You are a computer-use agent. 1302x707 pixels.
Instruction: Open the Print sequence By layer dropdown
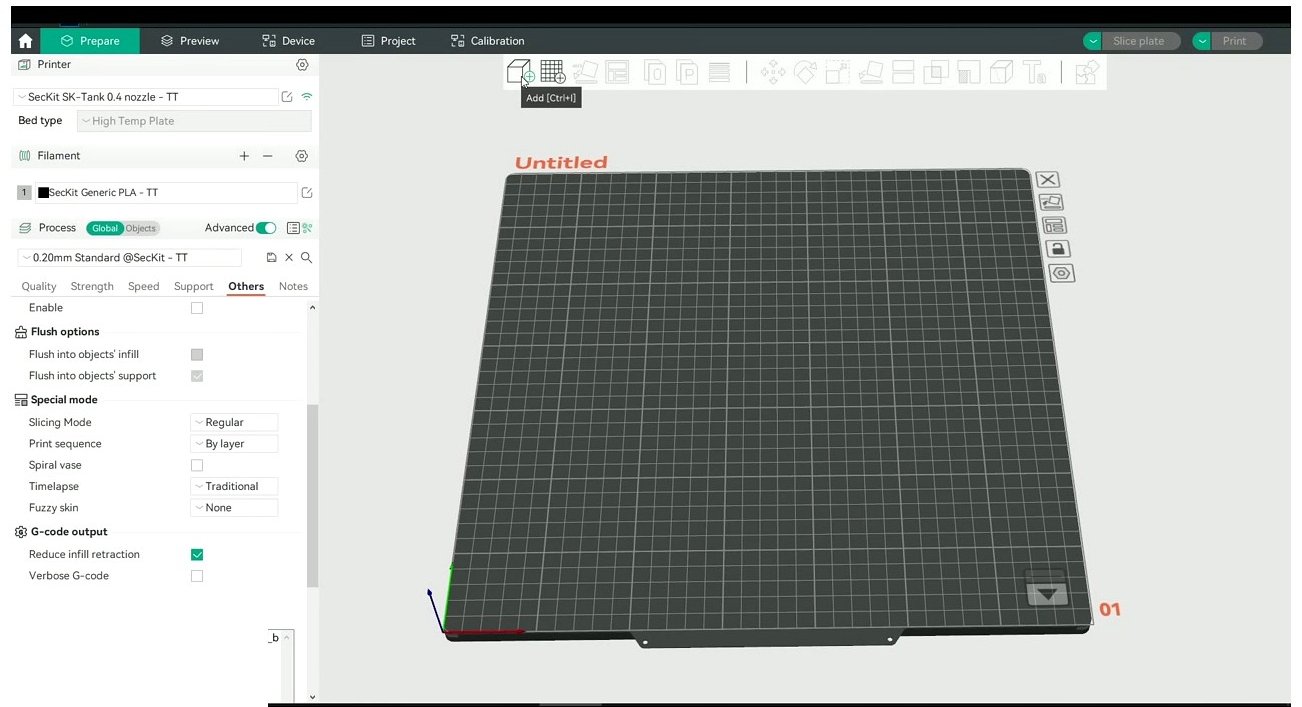point(234,444)
